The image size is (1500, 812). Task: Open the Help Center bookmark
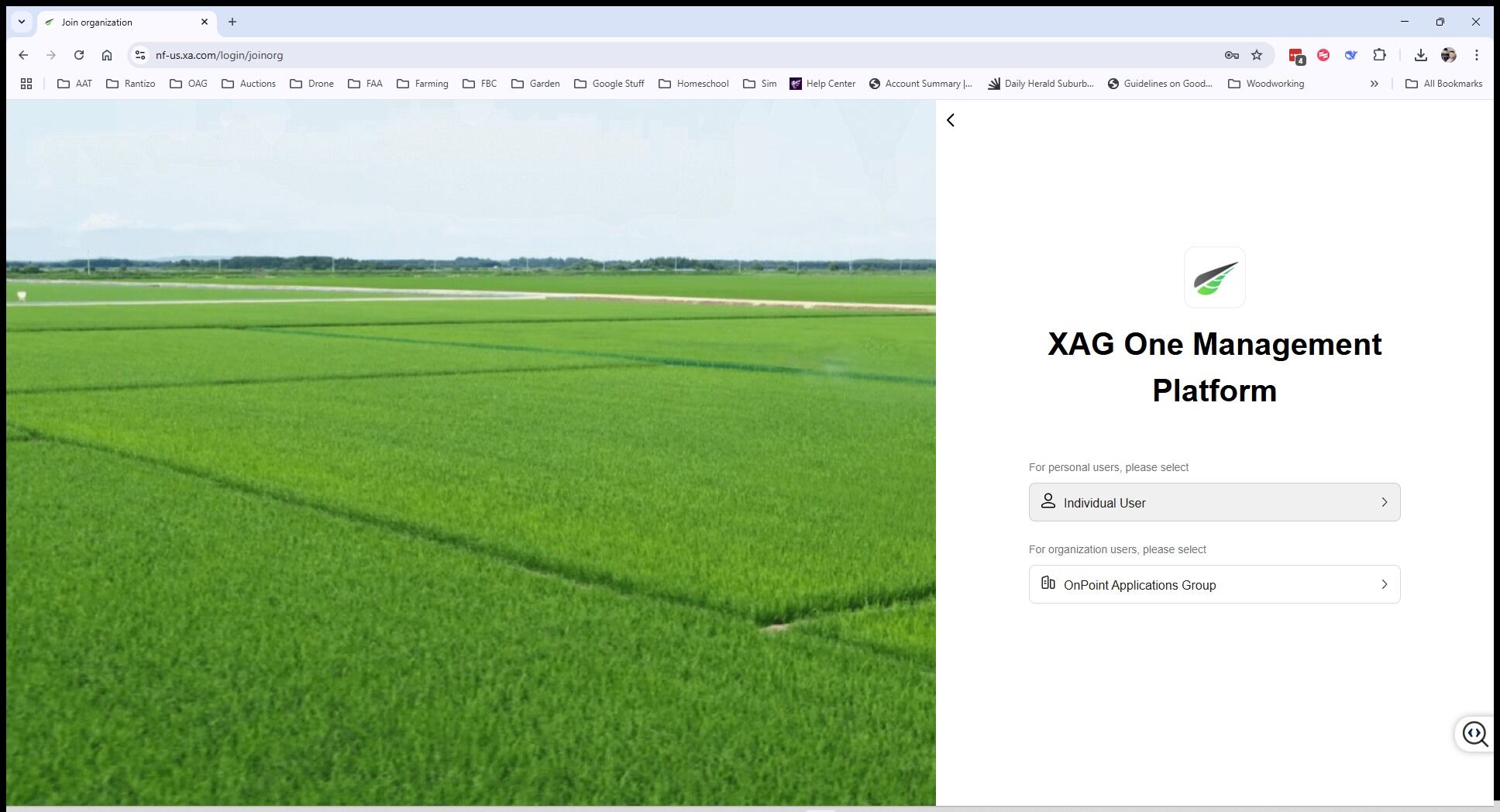823,84
